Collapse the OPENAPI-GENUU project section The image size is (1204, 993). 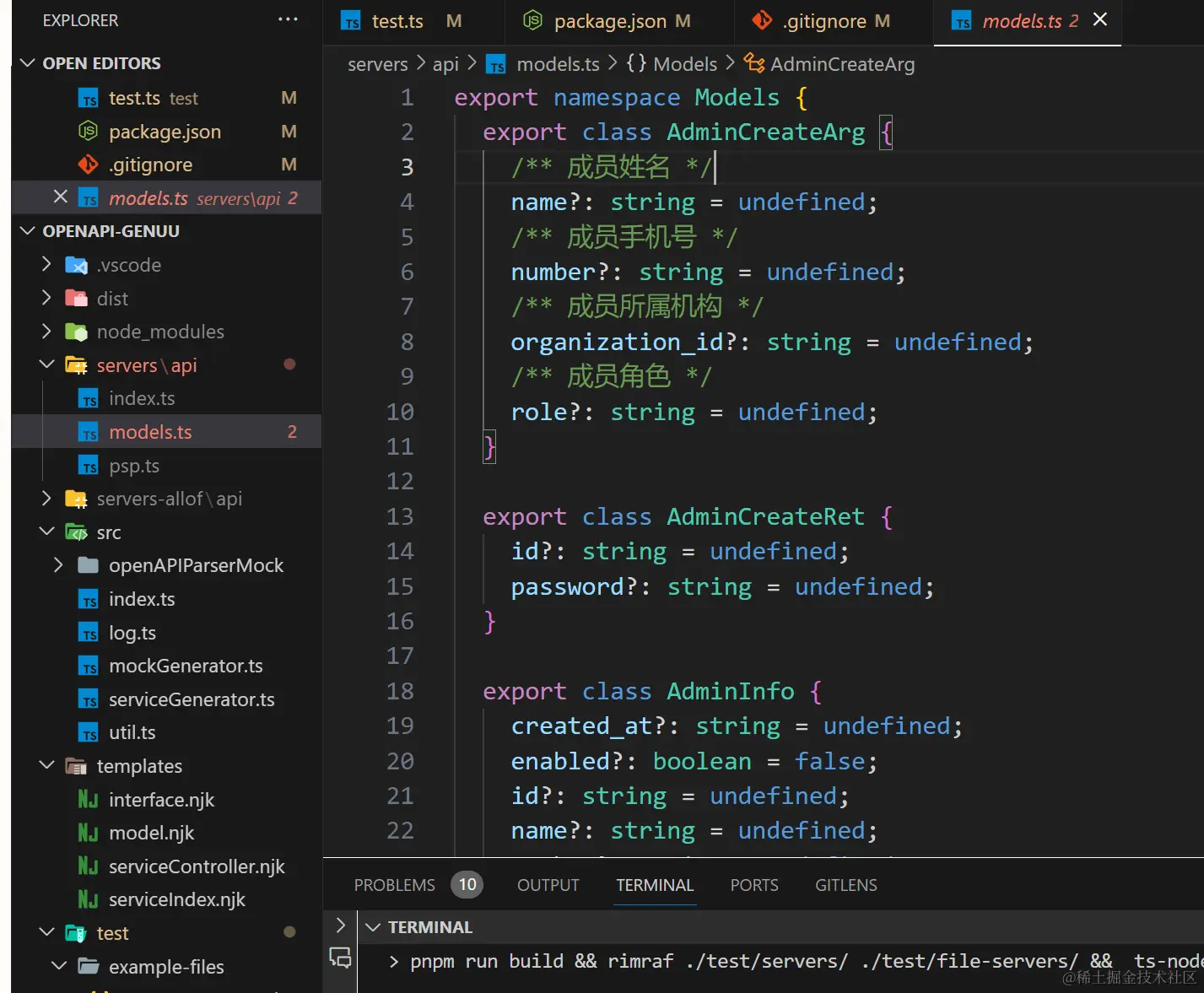click(28, 230)
